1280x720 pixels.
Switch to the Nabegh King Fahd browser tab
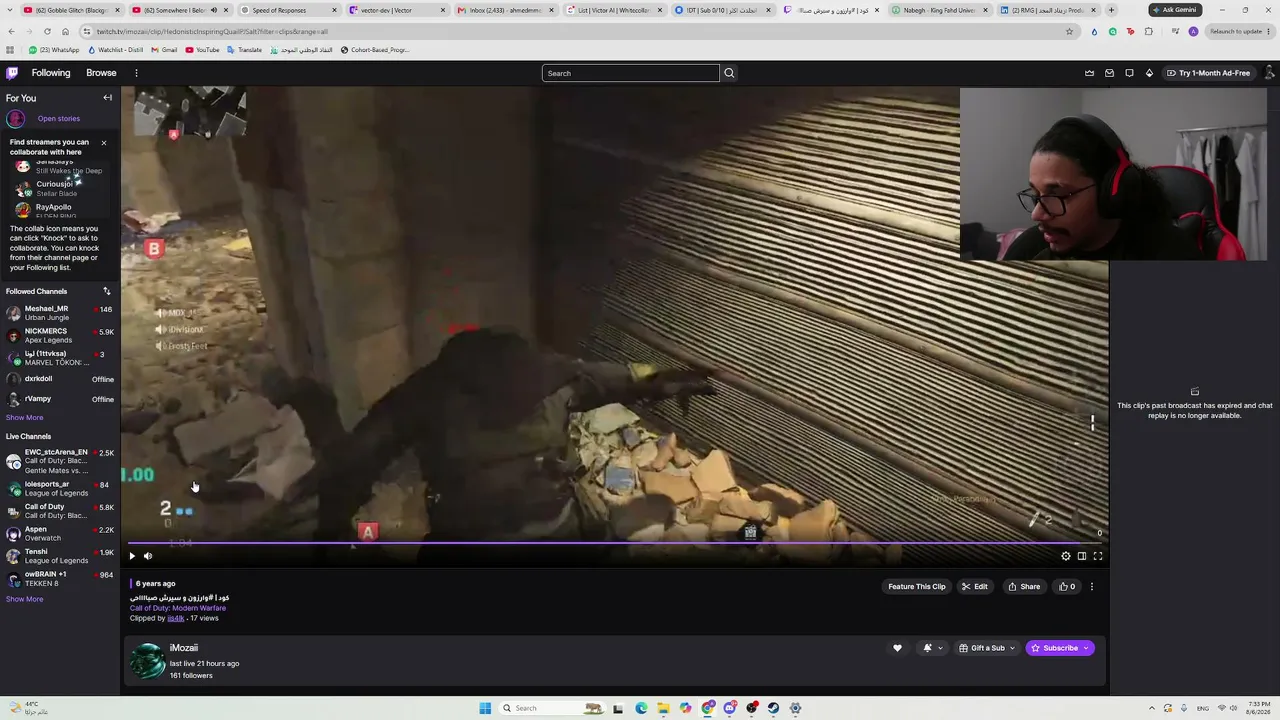[x=940, y=10]
